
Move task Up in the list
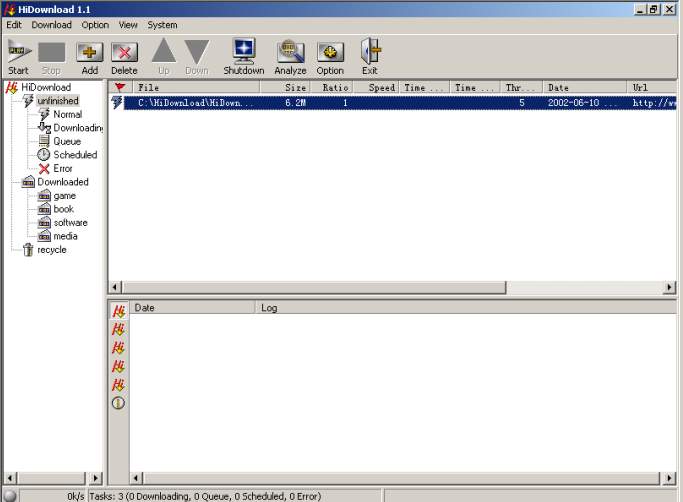click(164, 57)
